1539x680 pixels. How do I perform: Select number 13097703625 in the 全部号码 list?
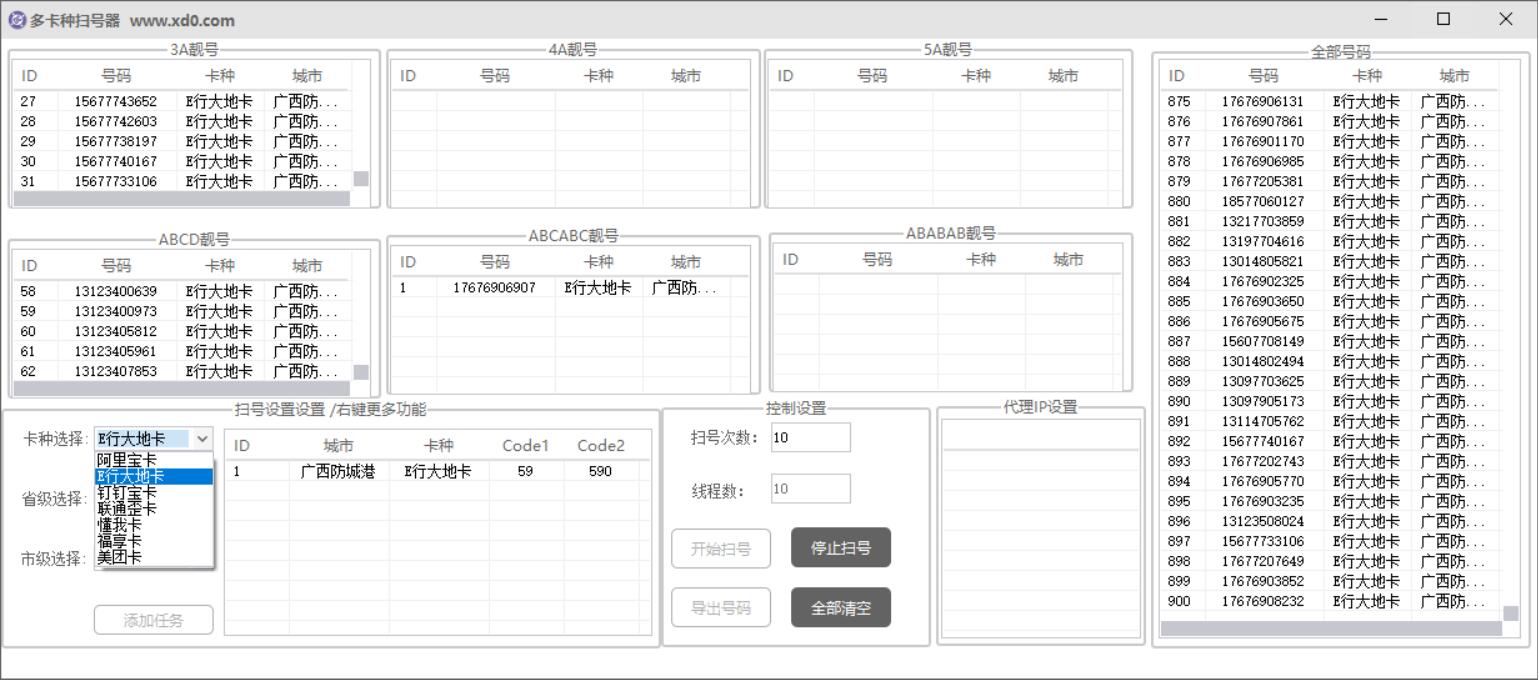[1263, 381]
